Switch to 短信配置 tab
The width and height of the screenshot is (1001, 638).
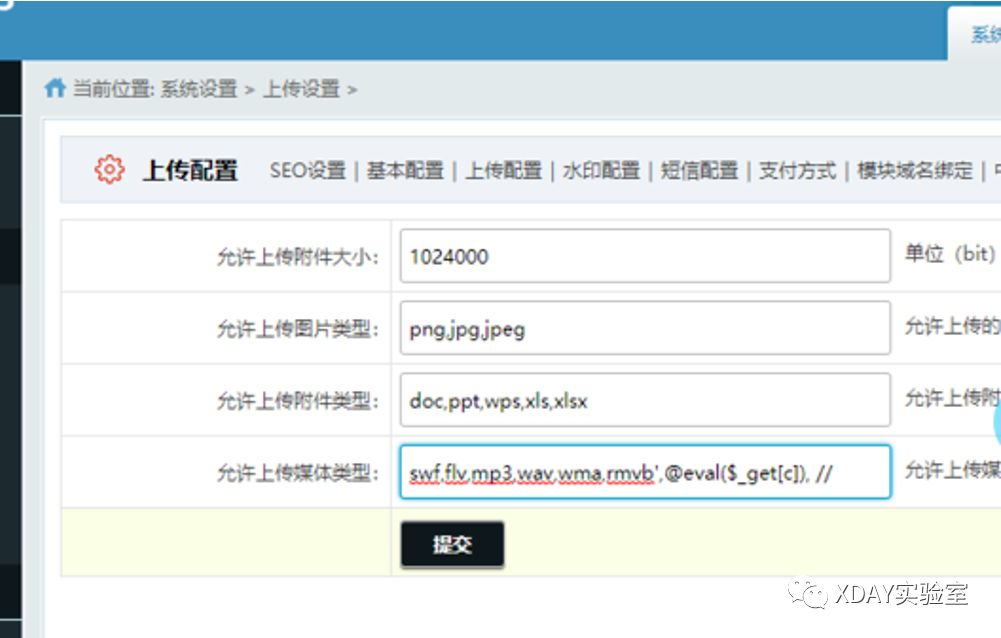click(x=700, y=171)
